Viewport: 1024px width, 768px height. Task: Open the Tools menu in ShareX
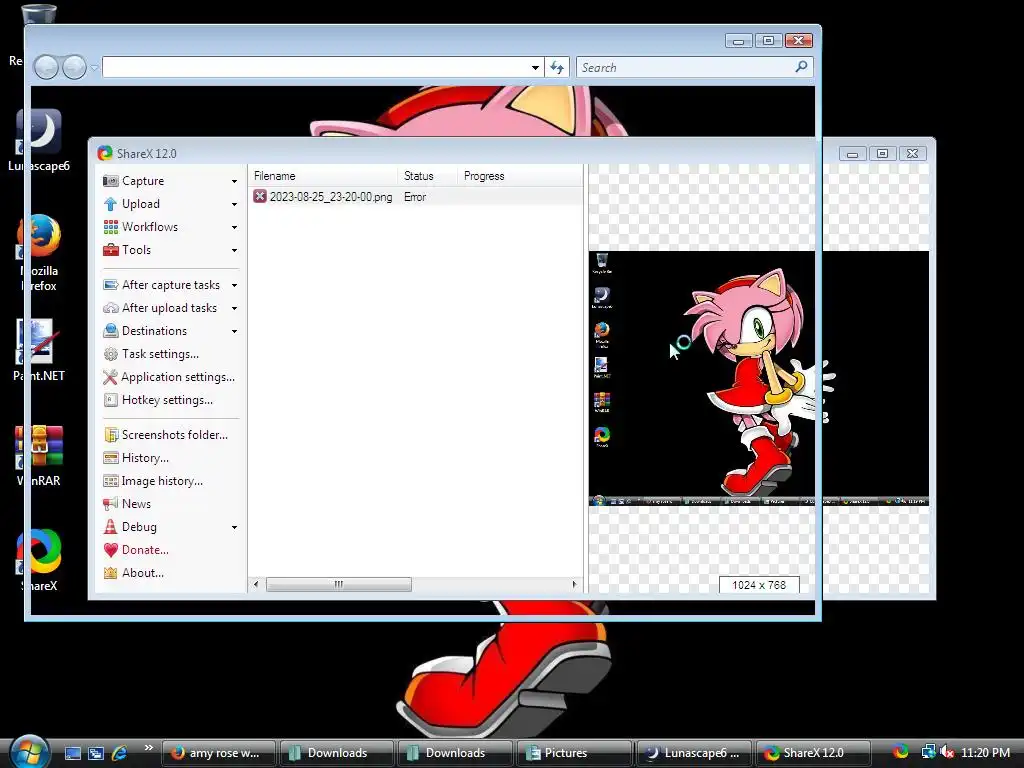[136, 249]
